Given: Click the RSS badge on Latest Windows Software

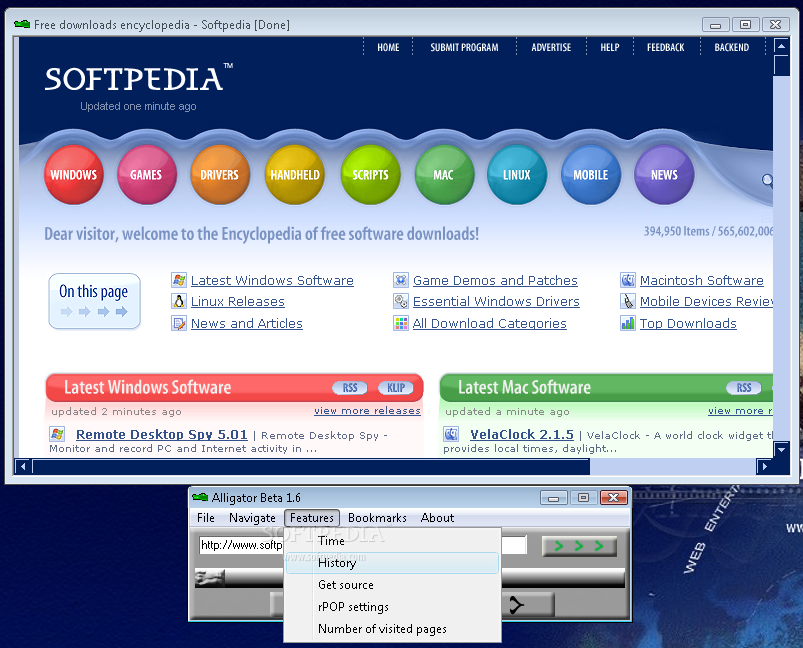Looking at the screenshot, I should [x=350, y=388].
